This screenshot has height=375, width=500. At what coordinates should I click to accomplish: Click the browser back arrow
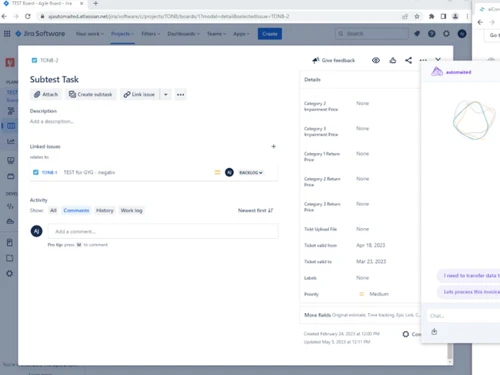(x=4, y=16)
